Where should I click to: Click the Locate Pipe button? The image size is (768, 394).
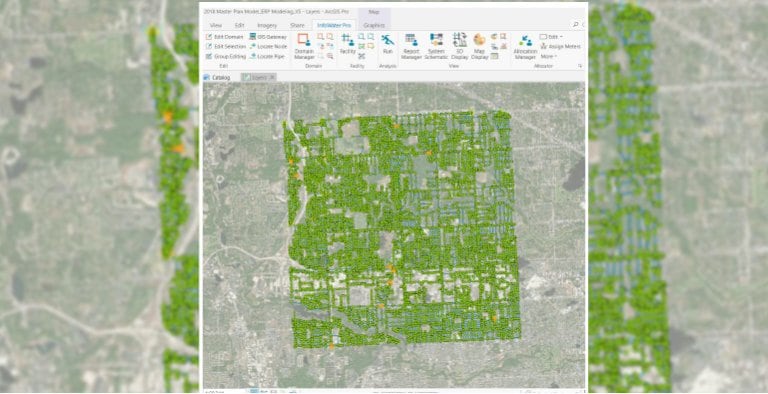point(267,56)
